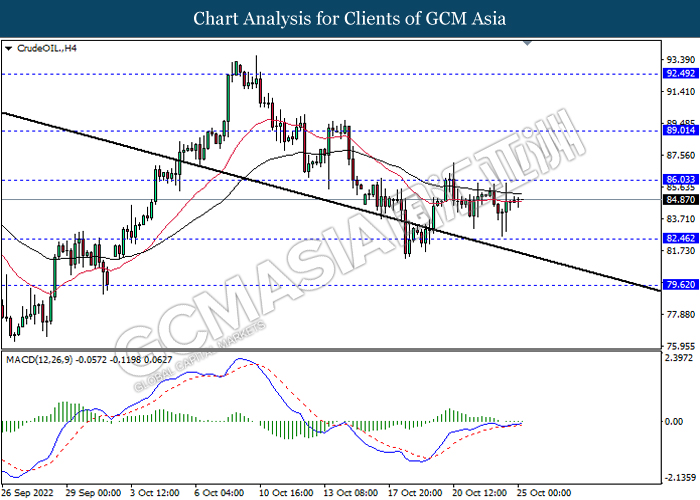Click the 20 Oct 12:00 time label
This screenshot has height=500, width=700.
point(480,493)
